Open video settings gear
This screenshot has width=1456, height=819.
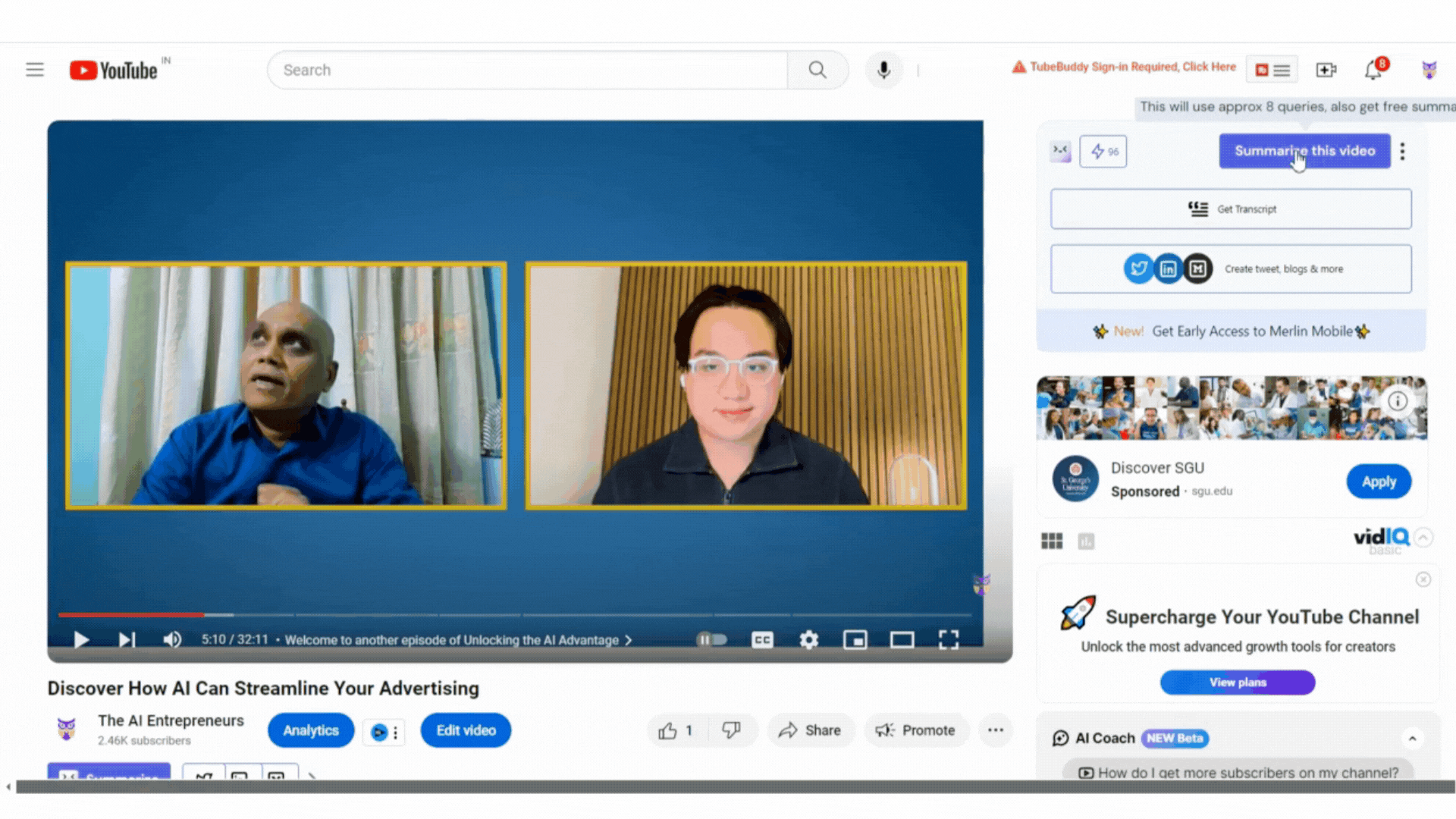pos(808,640)
